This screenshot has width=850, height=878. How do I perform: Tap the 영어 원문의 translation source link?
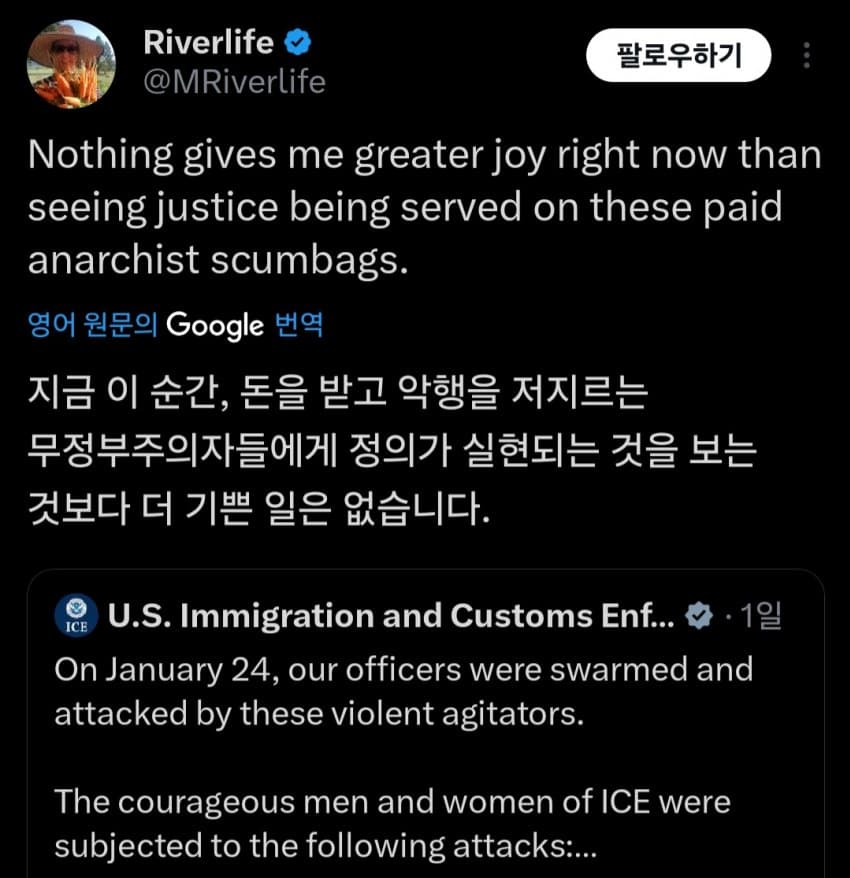93,325
